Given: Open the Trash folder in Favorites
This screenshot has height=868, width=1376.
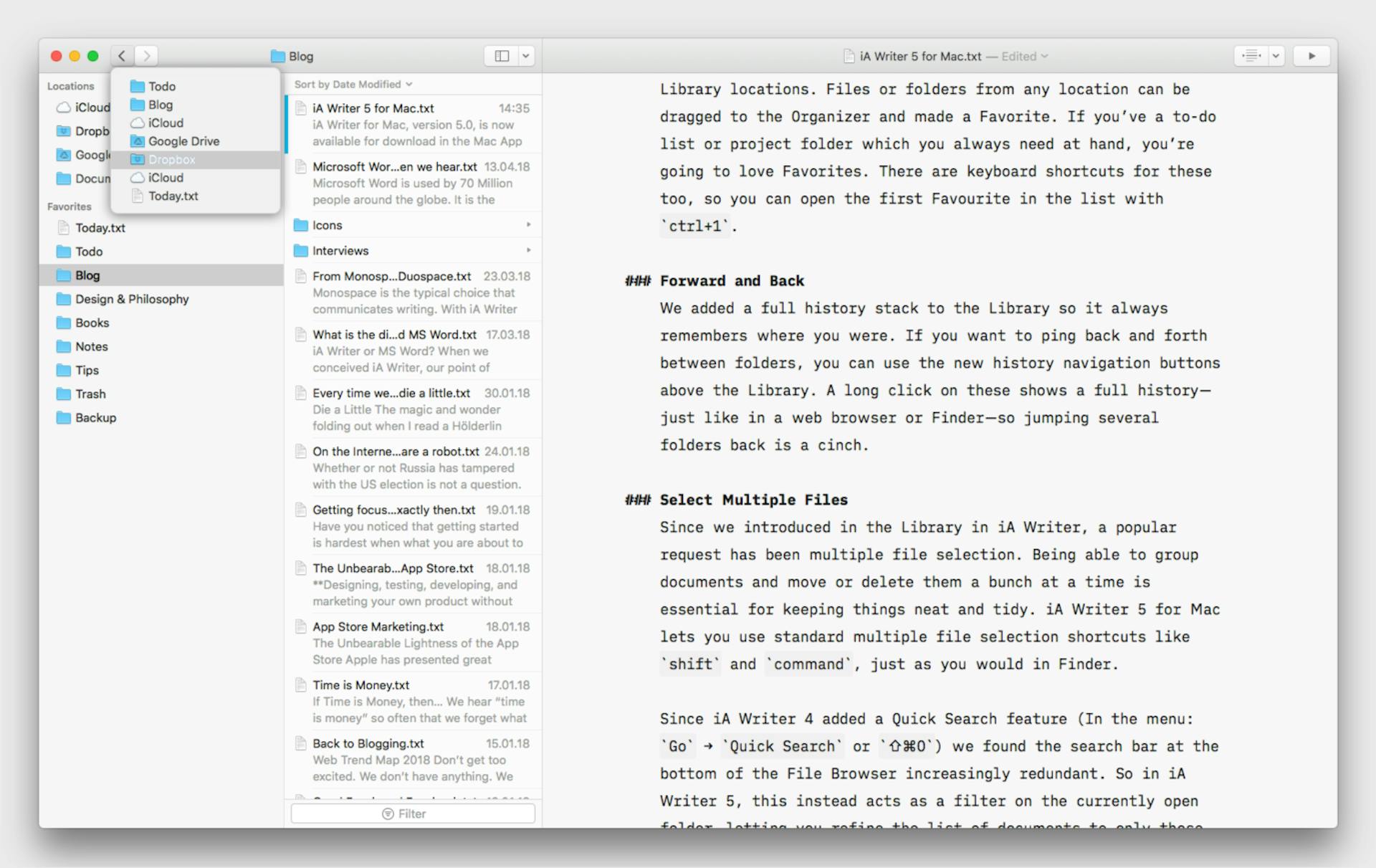Looking at the screenshot, I should (x=89, y=394).
